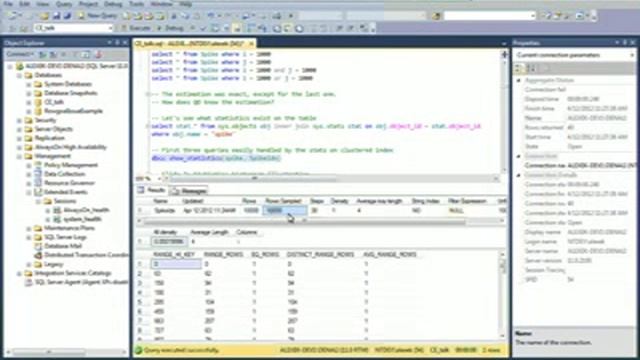Open the Query menu

pyautogui.click(x=64, y=4)
